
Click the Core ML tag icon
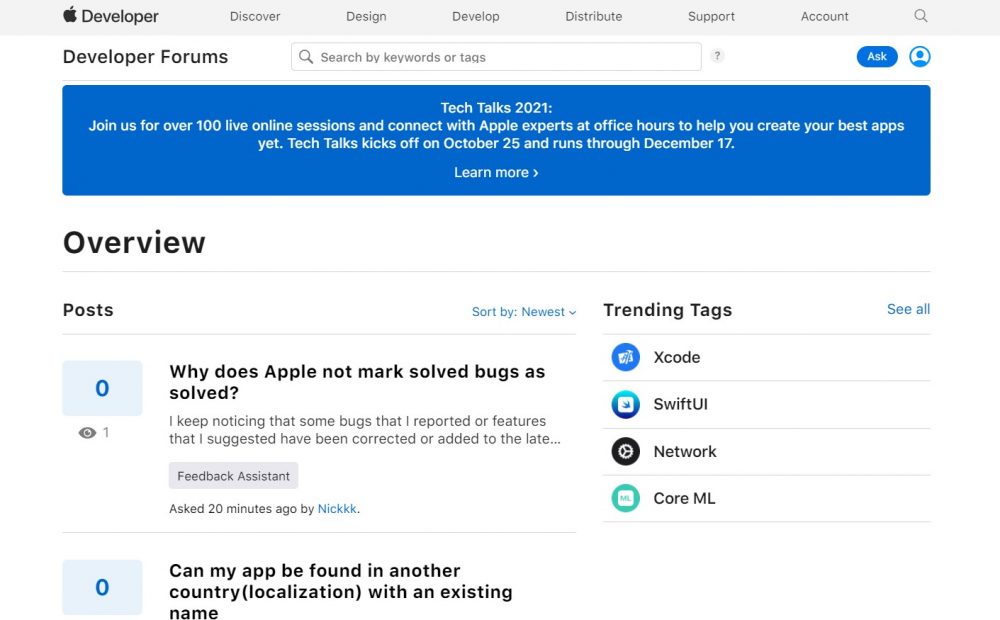pos(625,498)
